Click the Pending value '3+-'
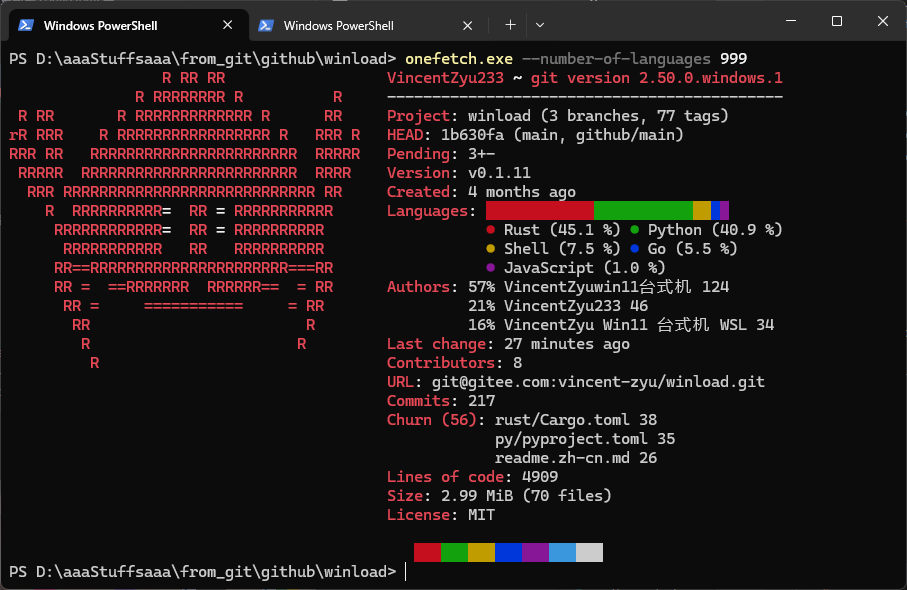The height and width of the screenshot is (590, 907). [x=481, y=154]
